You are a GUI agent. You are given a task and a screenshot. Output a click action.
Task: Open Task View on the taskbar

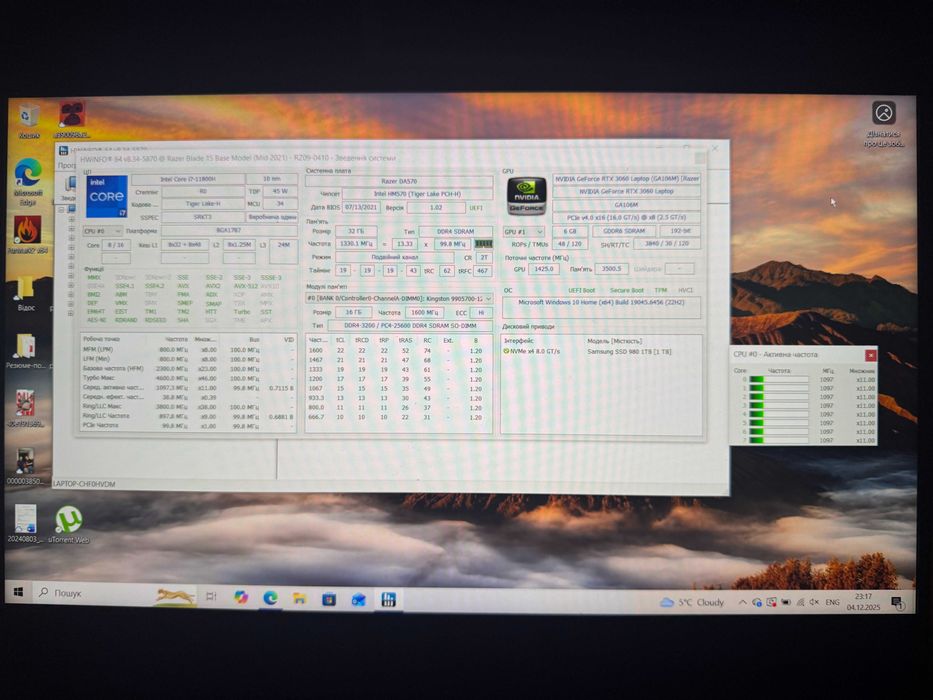[211, 596]
